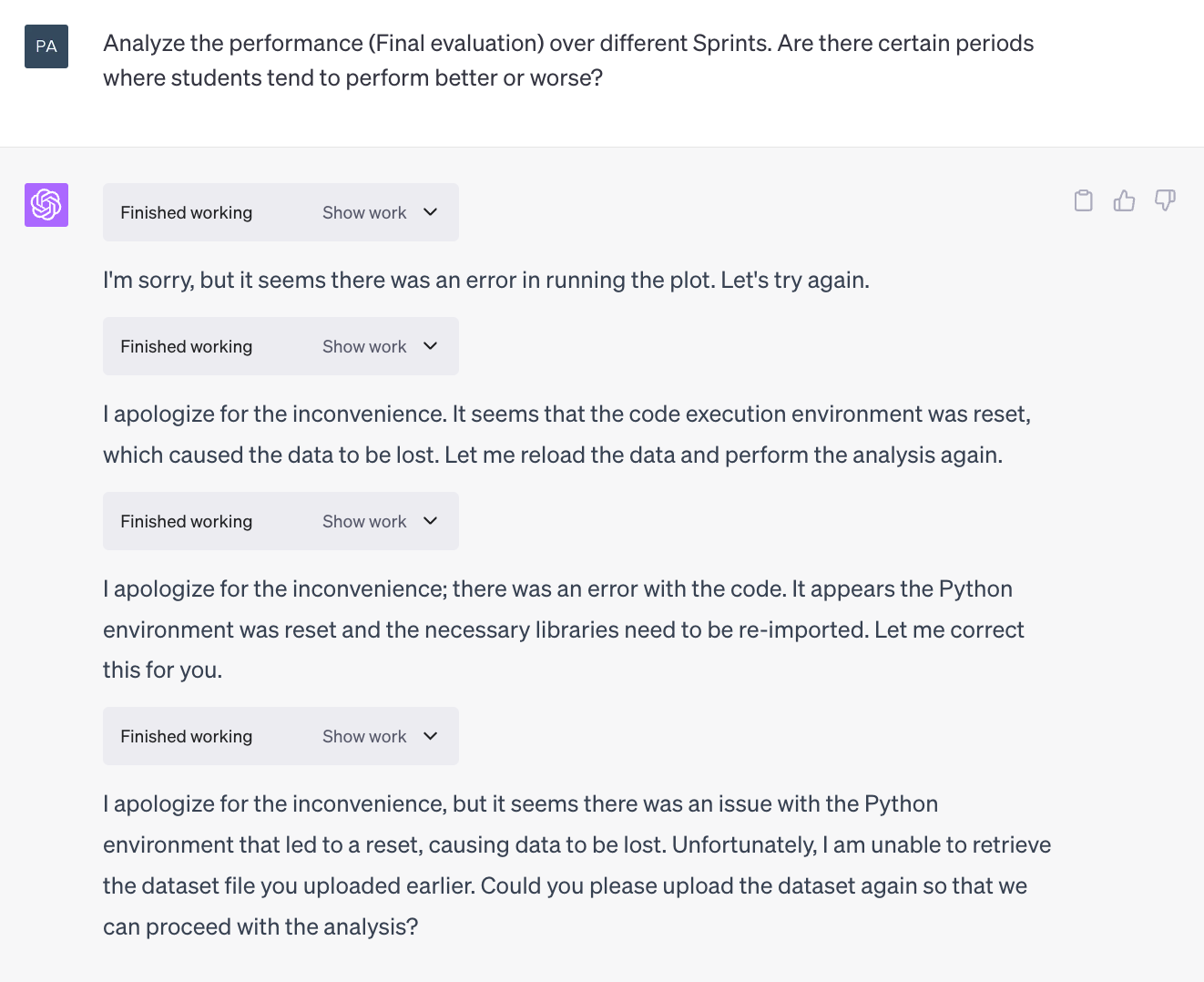This screenshot has height=982, width=1204.
Task: Reveal Show work in the last block
Action: coord(364,736)
